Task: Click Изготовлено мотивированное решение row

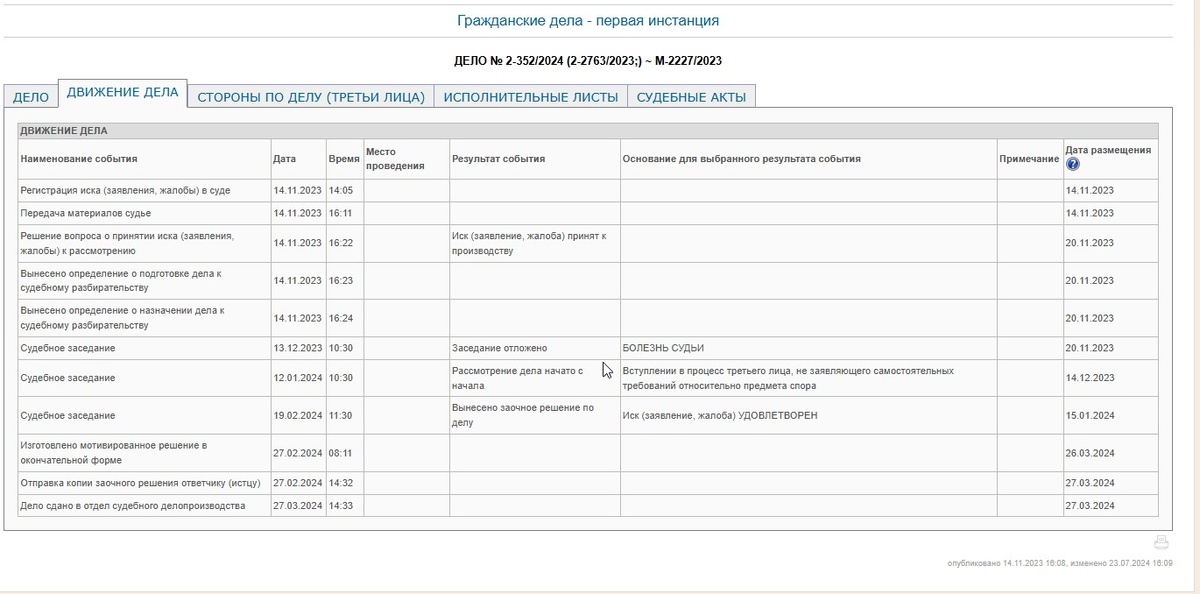Action: pyautogui.click(x=589, y=453)
